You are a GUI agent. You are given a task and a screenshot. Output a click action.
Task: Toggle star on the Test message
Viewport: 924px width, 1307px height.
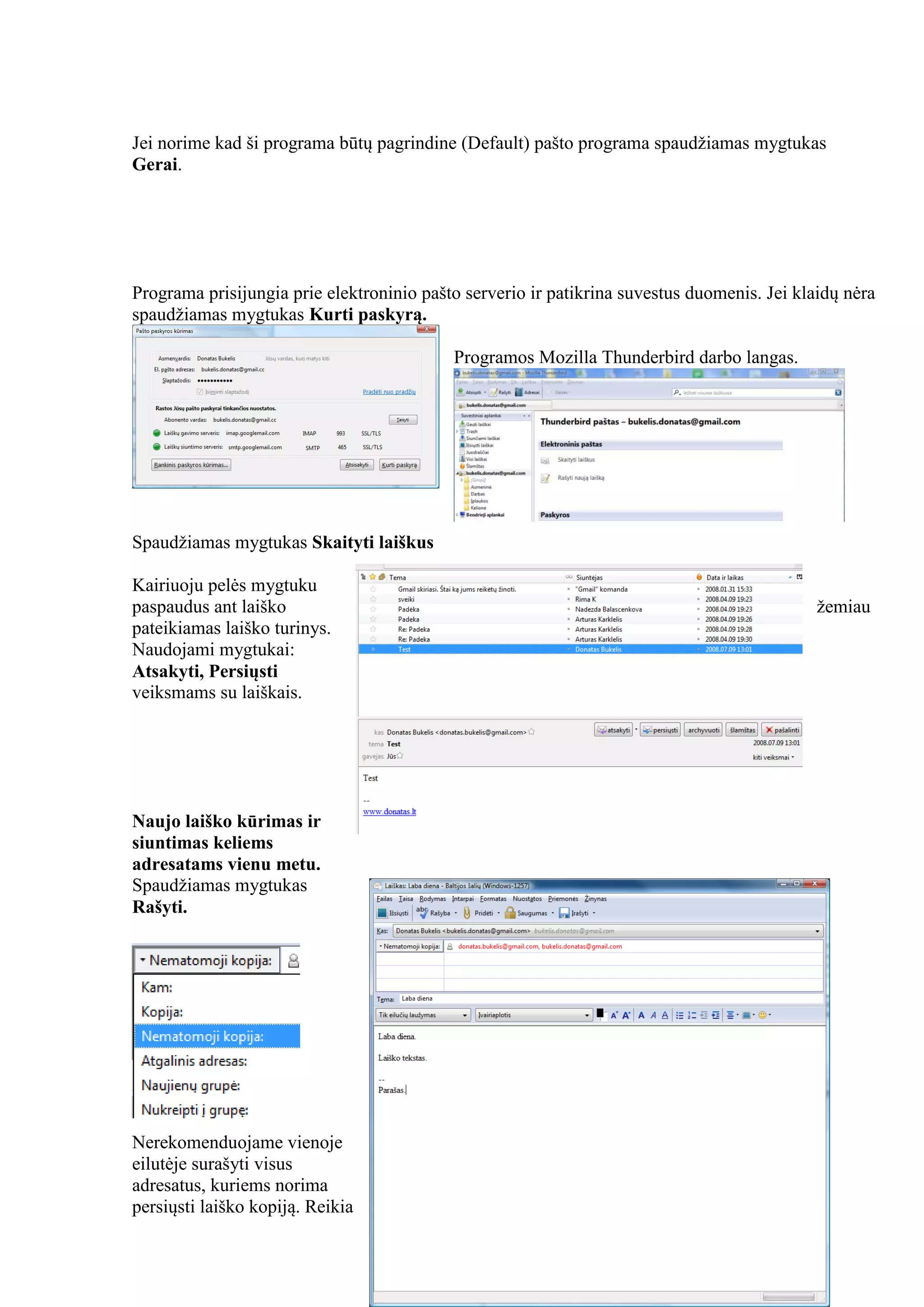click(x=373, y=649)
